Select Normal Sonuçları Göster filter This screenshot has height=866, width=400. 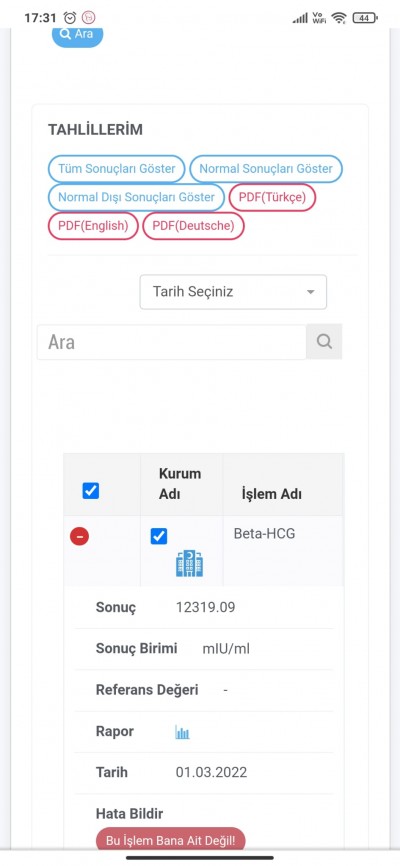[x=266, y=168]
